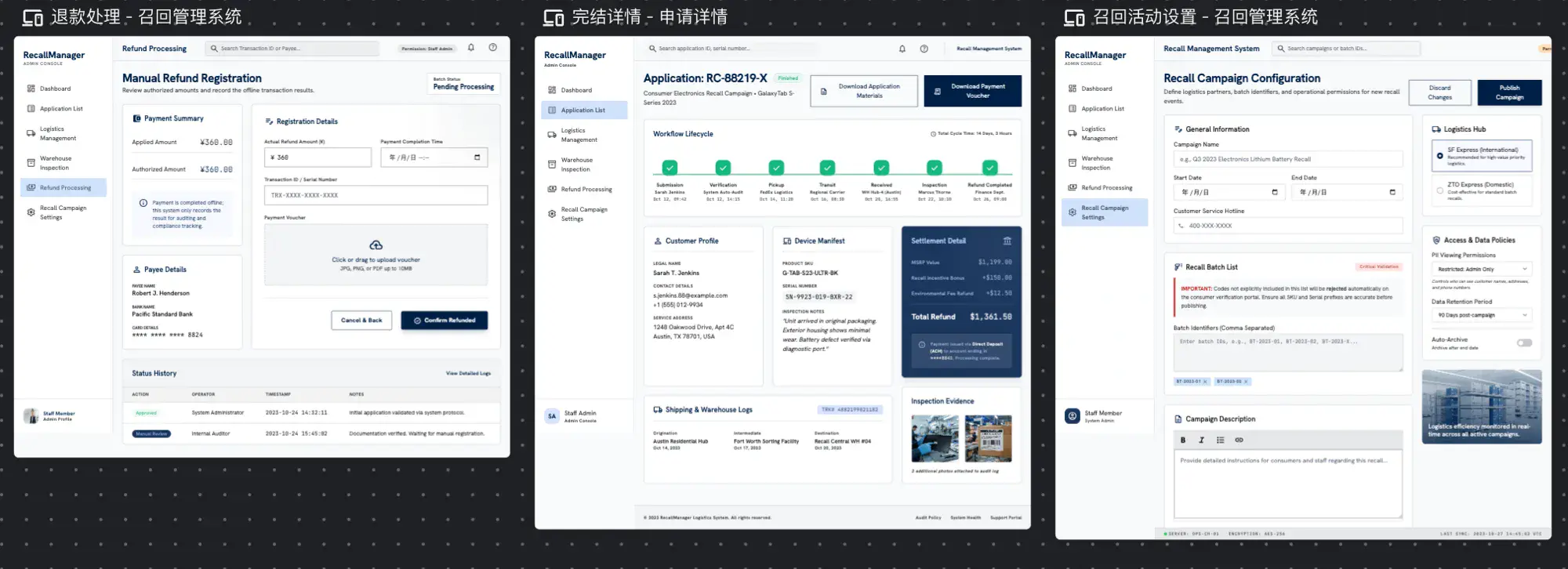Click the Payment Summary wallet icon
Screen dimensions: 1568x569
(137, 118)
